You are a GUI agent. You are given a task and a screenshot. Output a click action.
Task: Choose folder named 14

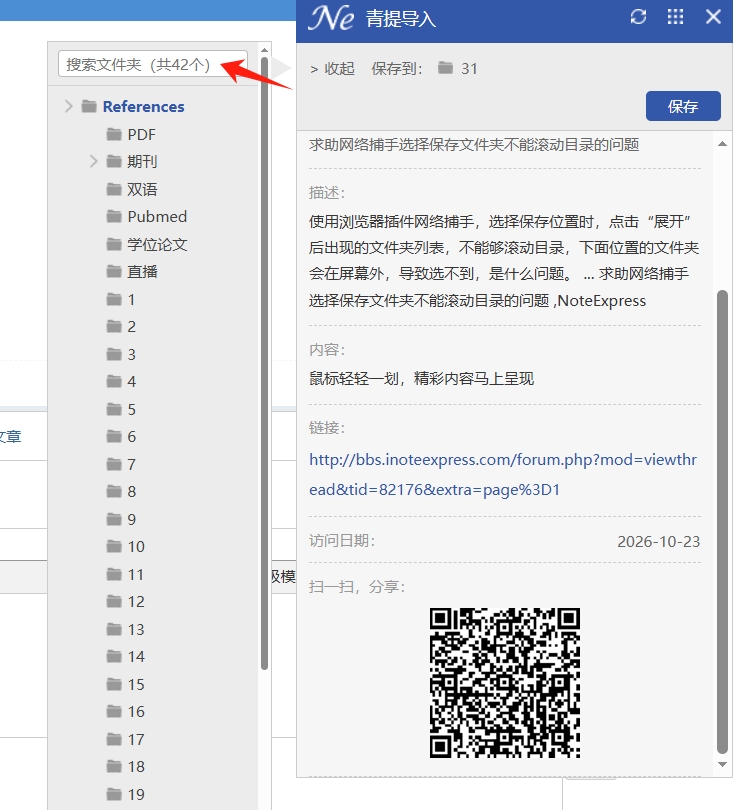click(x=136, y=657)
